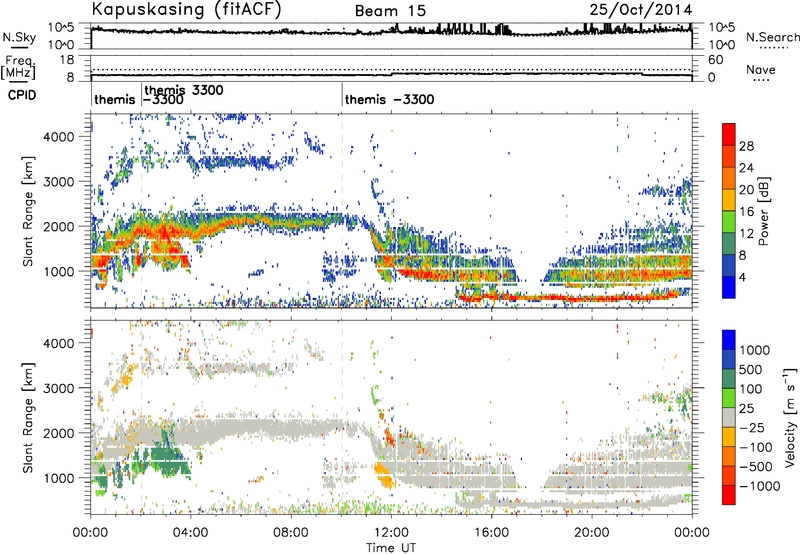The width and height of the screenshot is (800, 554).
Task: Click the dotted N.Search legend line sample
Action: pos(773,48)
